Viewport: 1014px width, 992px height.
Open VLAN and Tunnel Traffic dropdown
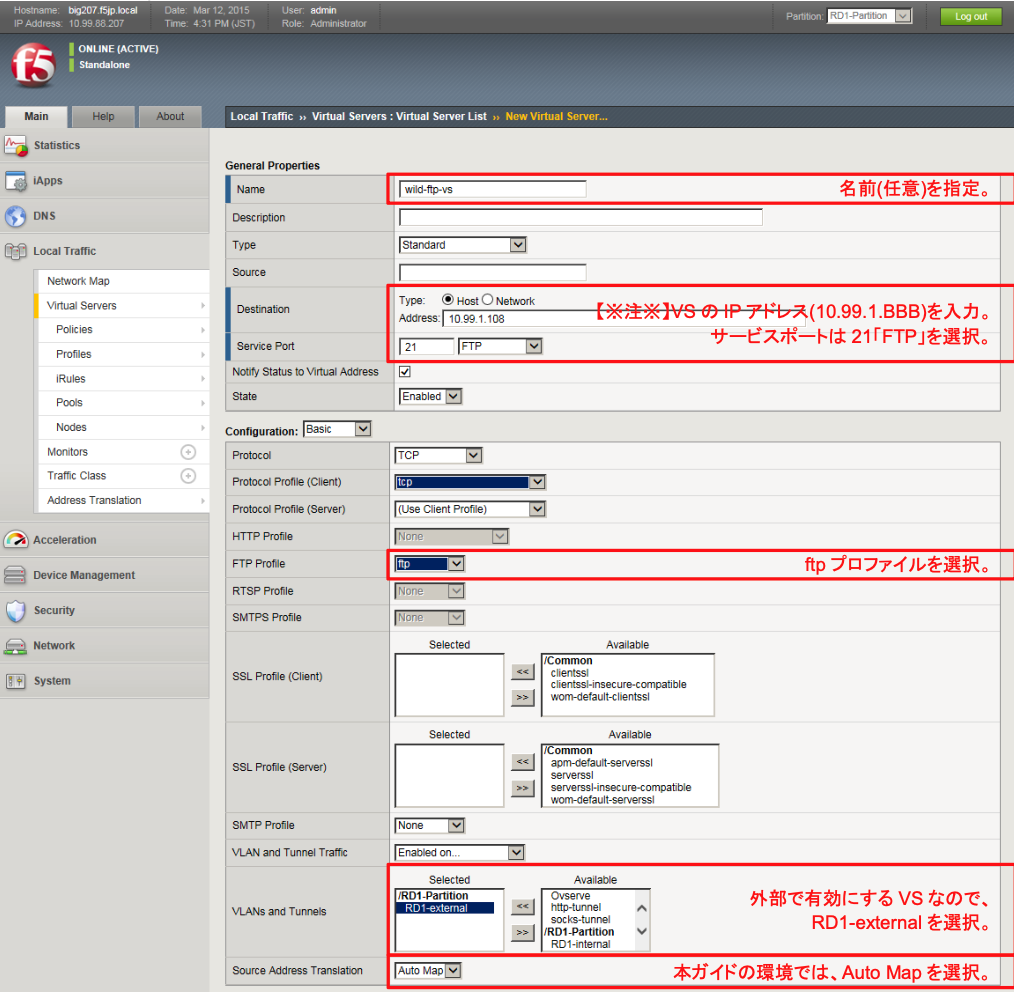pyautogui.click(x=459, y=852)
